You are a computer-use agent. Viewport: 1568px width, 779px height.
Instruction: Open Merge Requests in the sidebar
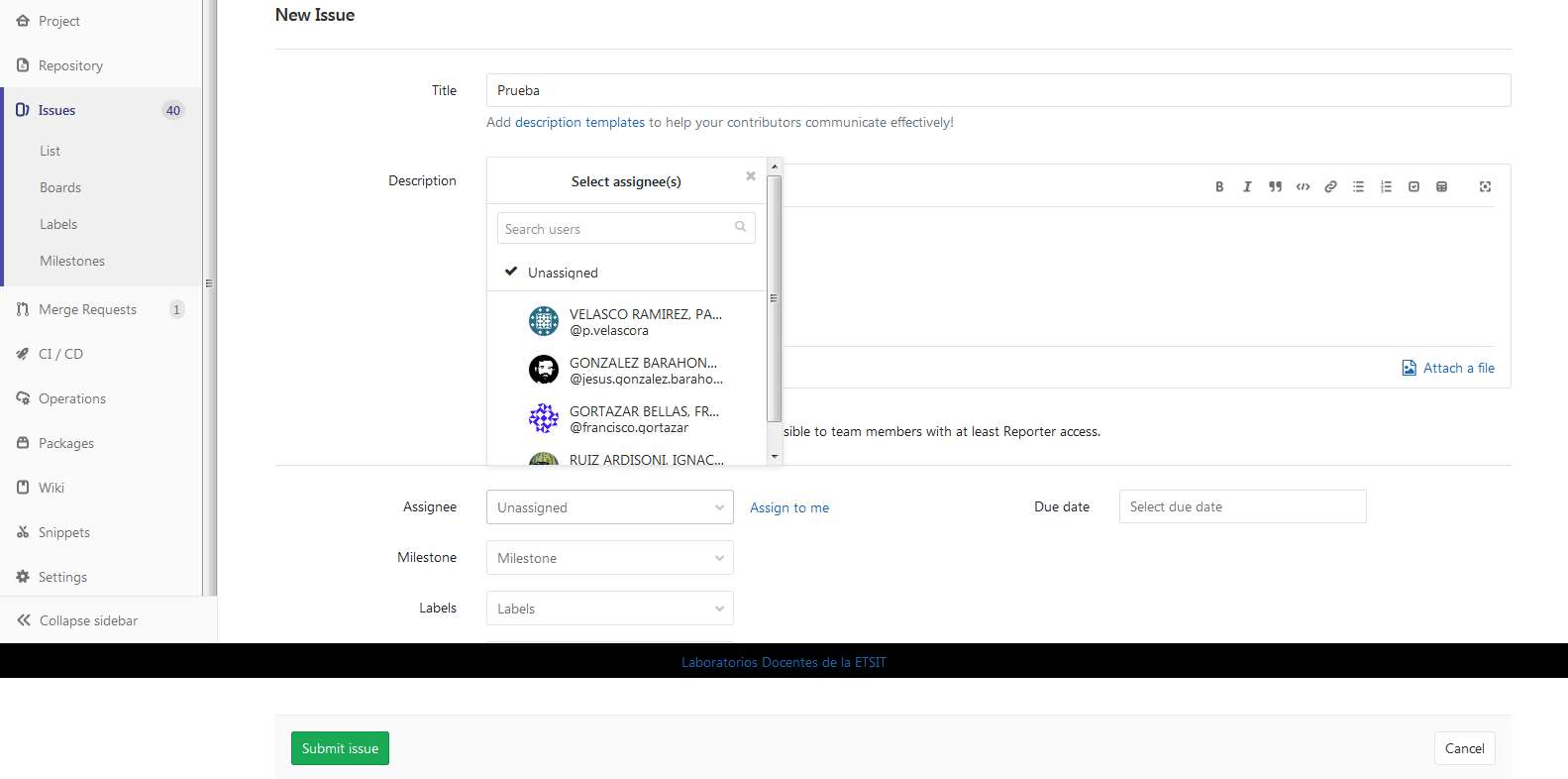tap(87, 309)
